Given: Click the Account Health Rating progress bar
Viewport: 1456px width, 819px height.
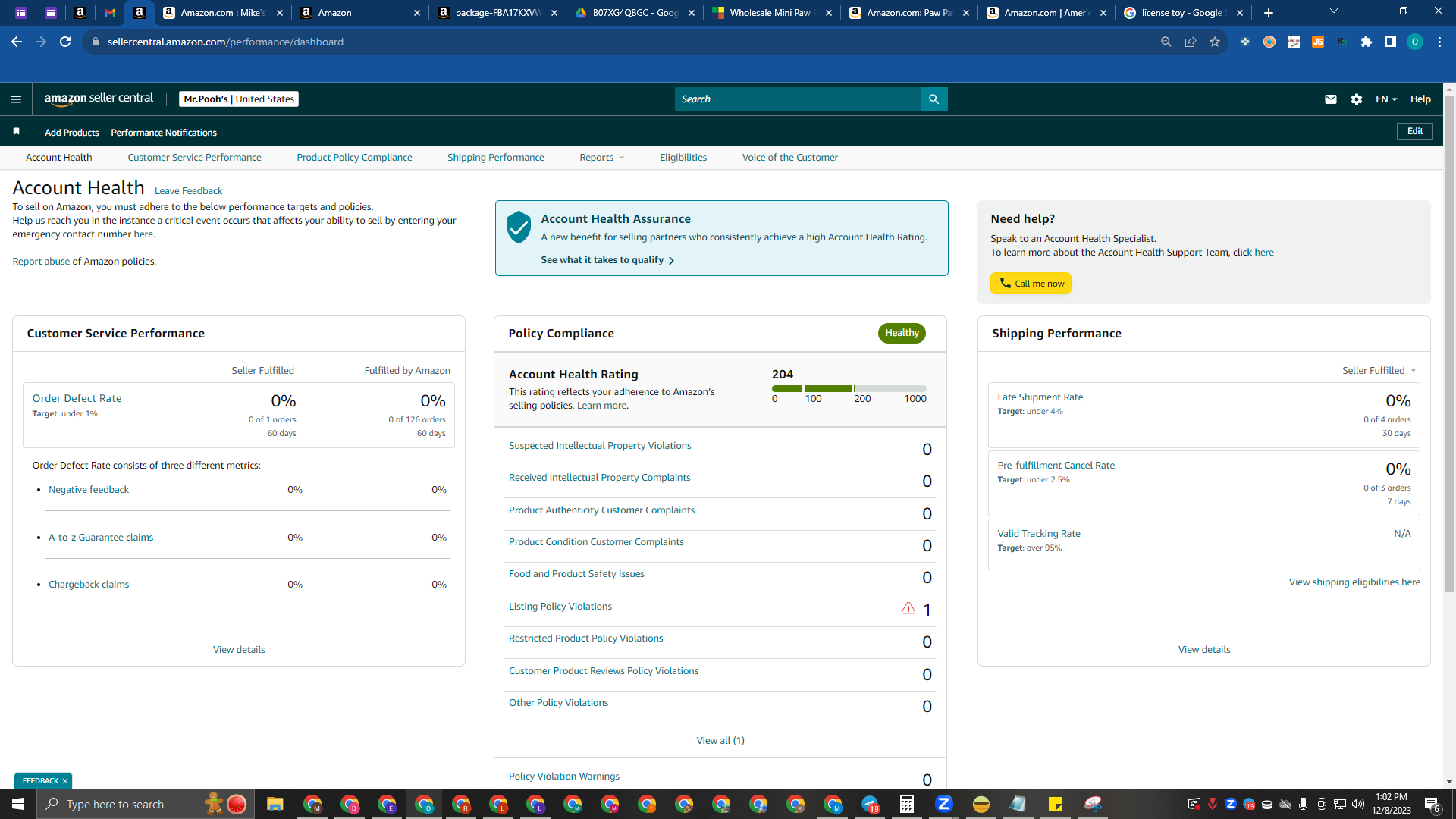Looking at the screenshot, I should click(849, 388).
